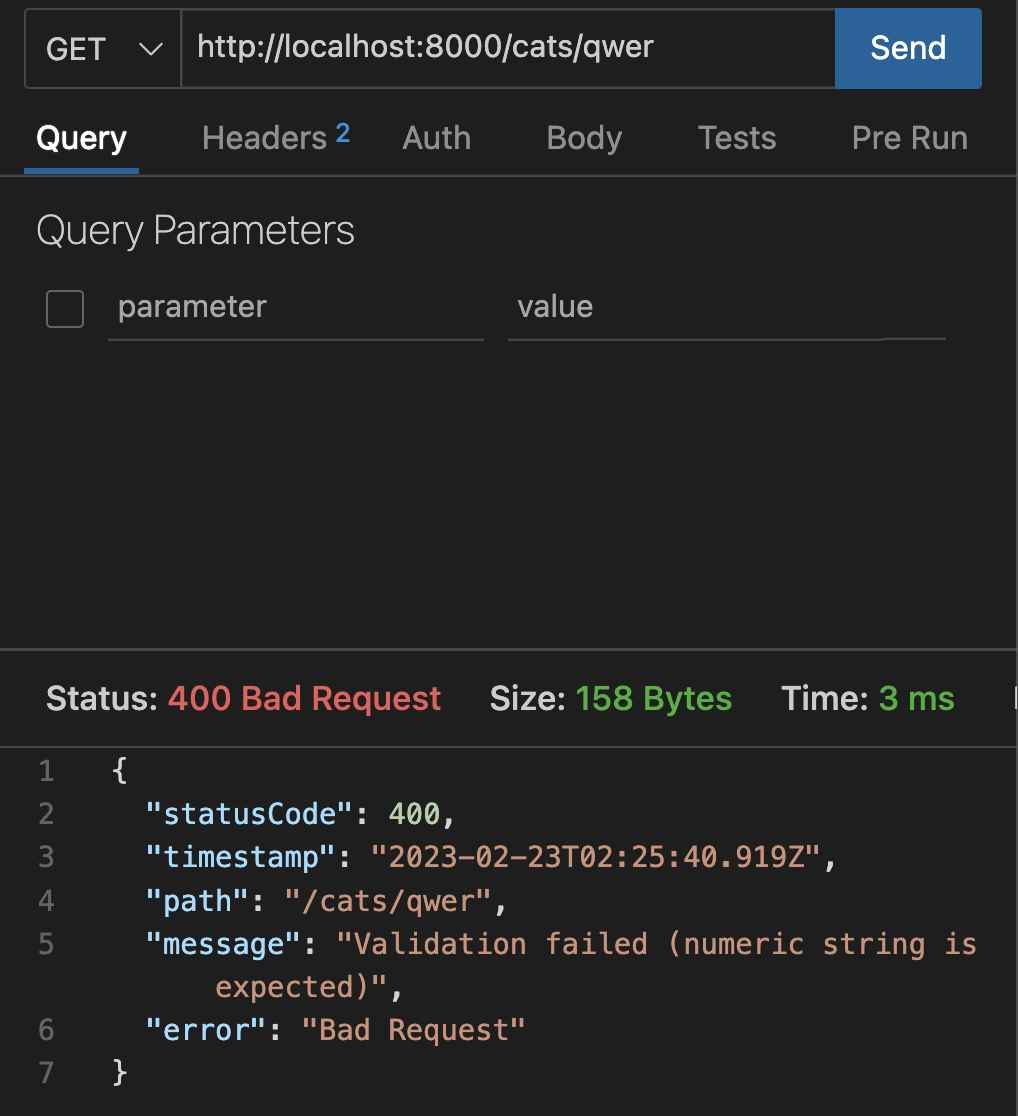The width and height of the screenshot is (1018, 1116).
Task: Click the 158 Bytes size value
Action: click(x=654, y=698)
